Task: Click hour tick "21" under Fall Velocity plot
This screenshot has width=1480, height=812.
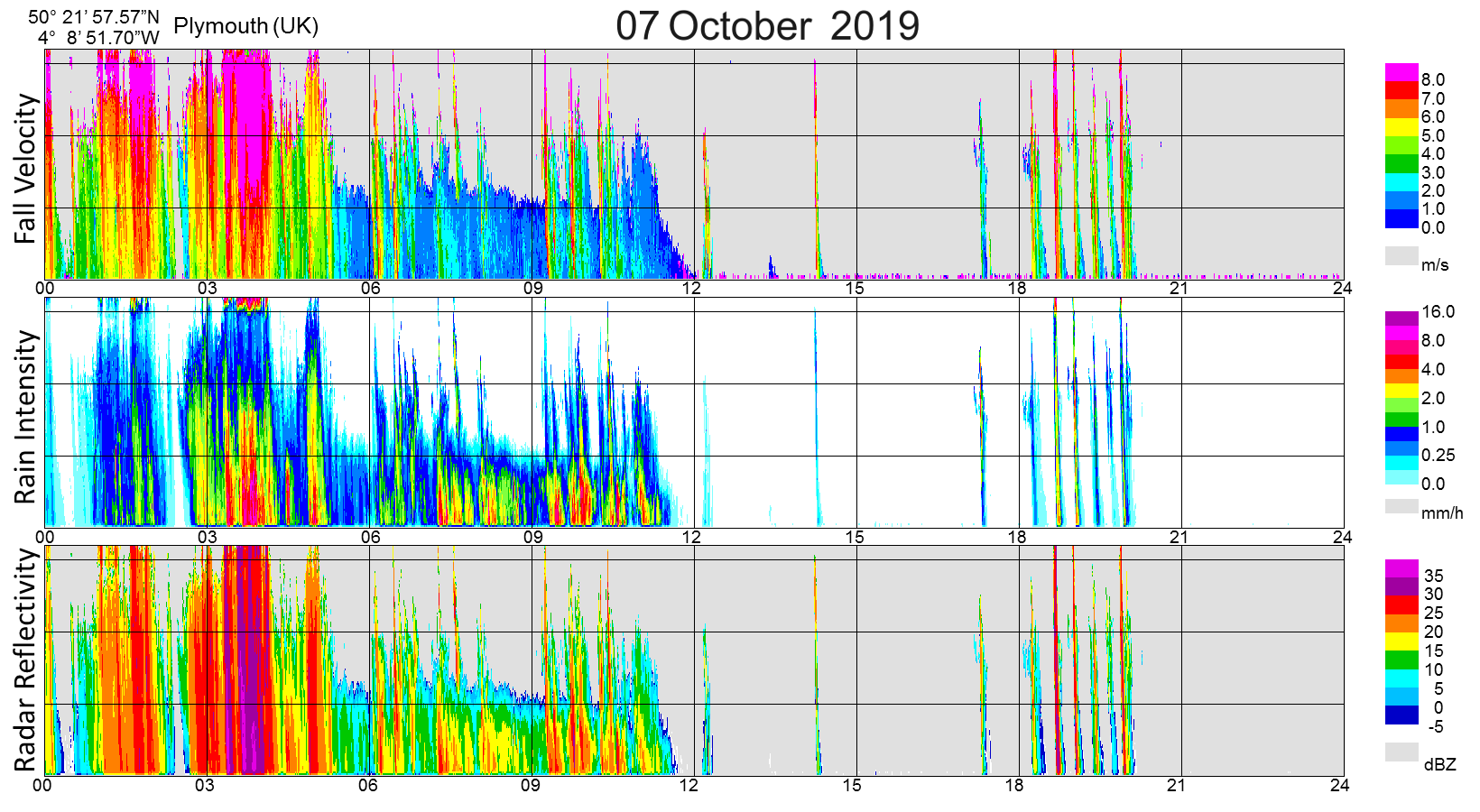Action: click(1179, 288)
